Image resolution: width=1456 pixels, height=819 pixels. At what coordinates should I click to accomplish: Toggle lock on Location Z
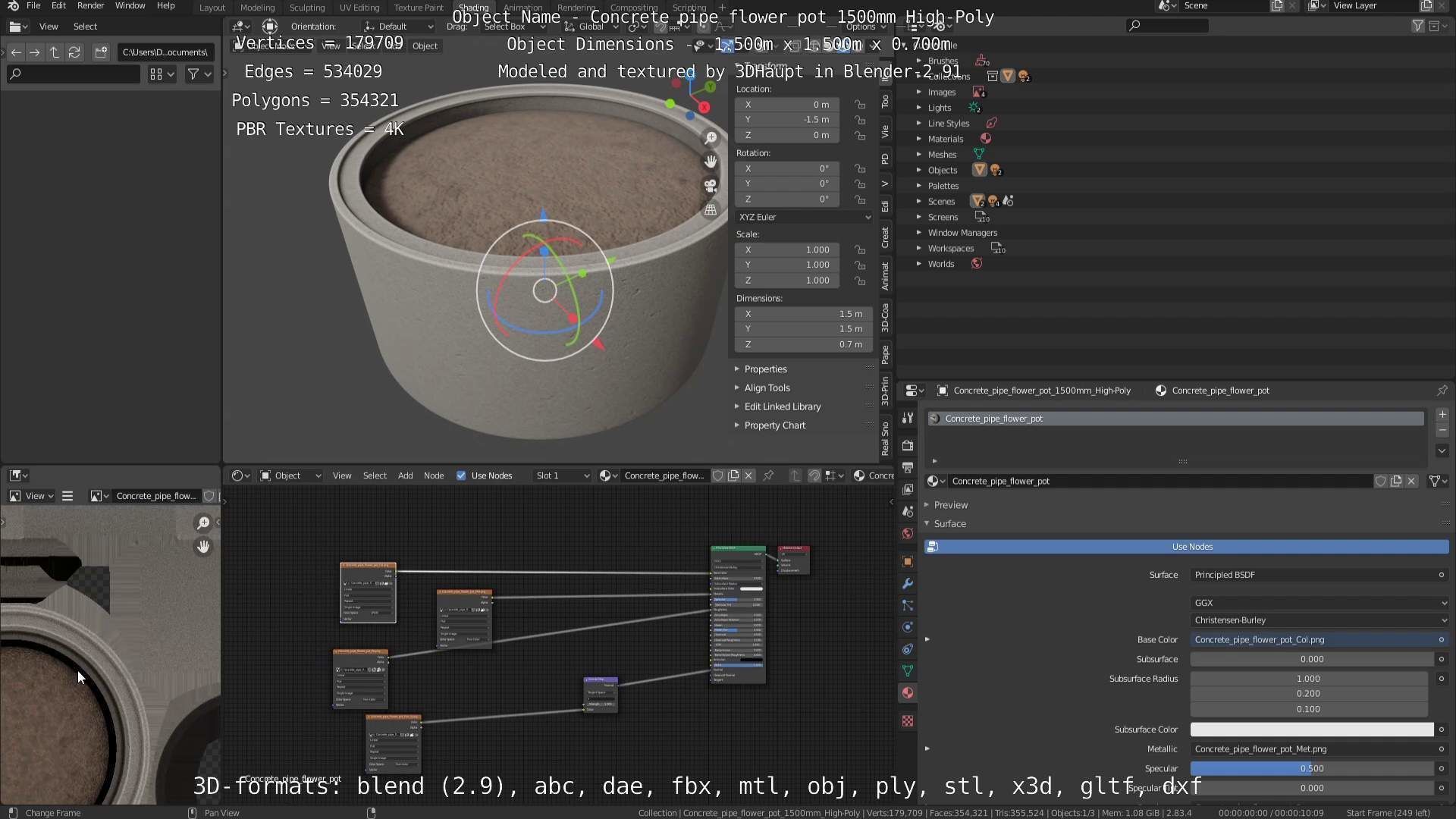pos(860,136)
